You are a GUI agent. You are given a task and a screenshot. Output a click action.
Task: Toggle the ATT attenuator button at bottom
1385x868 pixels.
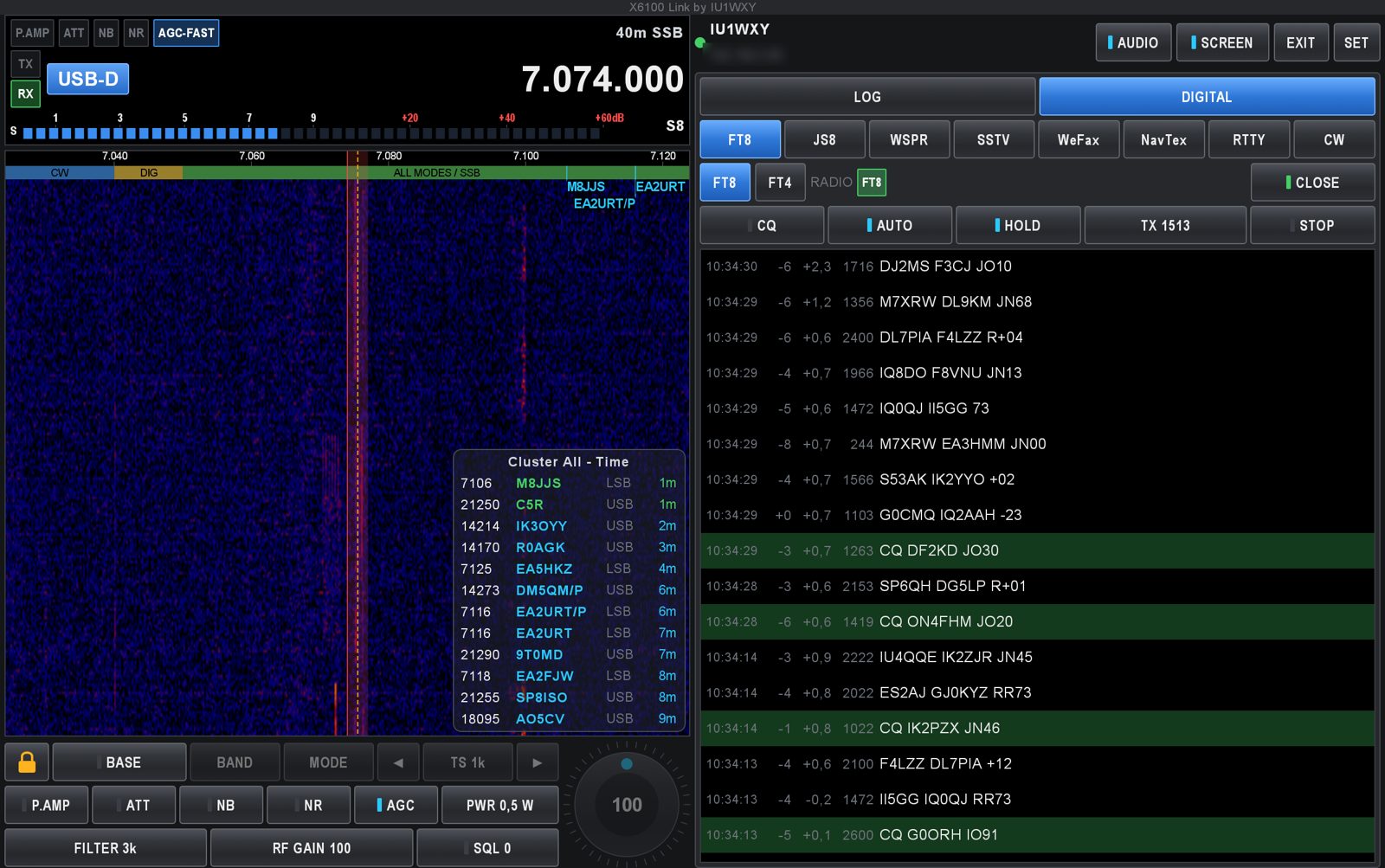[x=133, y=805]
